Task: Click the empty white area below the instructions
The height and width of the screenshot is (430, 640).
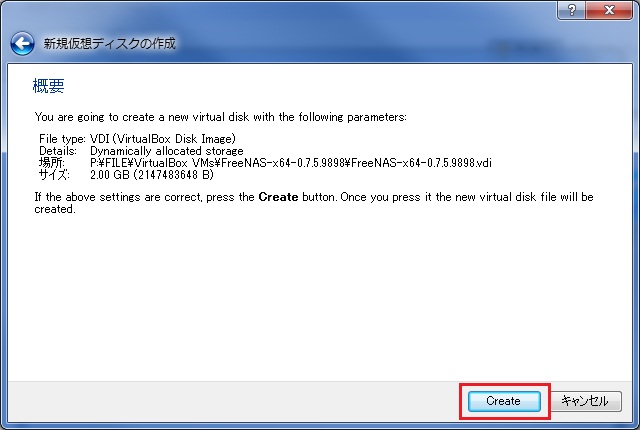Action: coord(320,300)
